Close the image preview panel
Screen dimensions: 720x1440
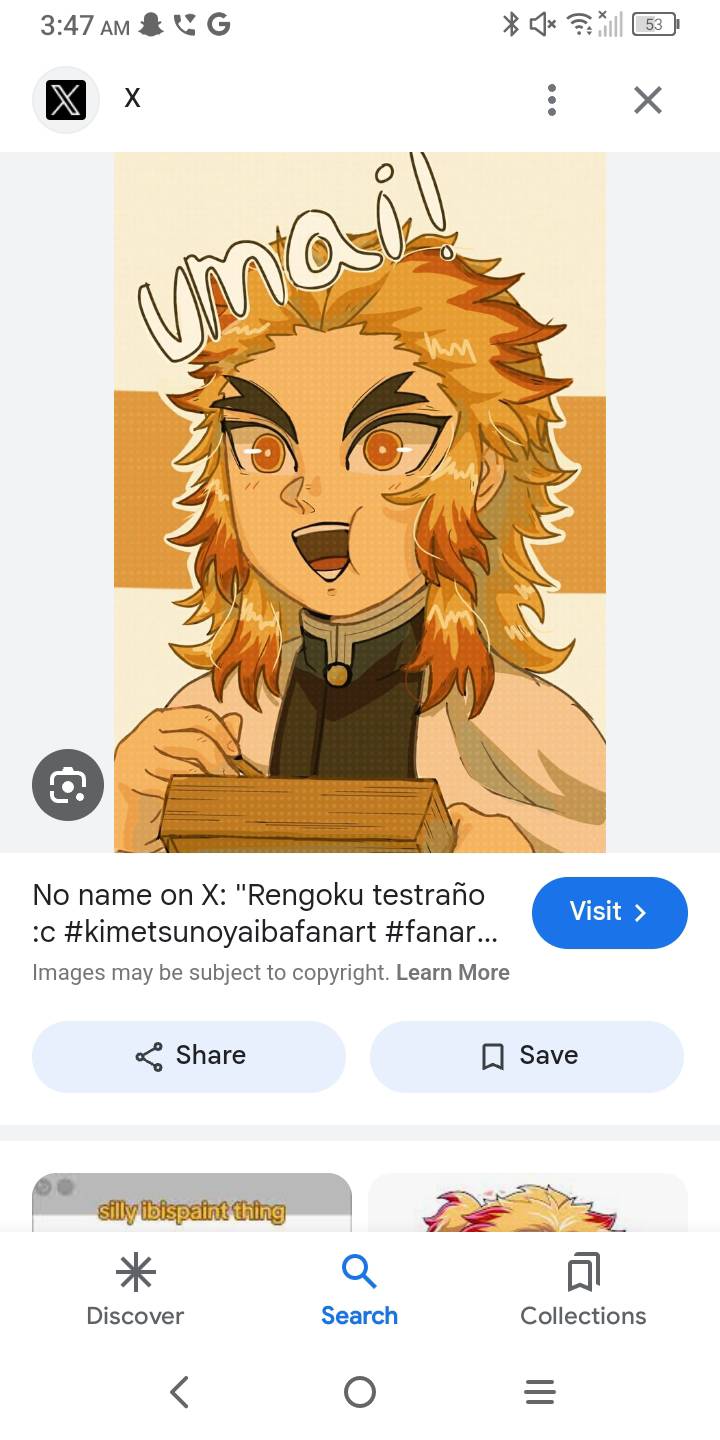click(x=648, y=100)
